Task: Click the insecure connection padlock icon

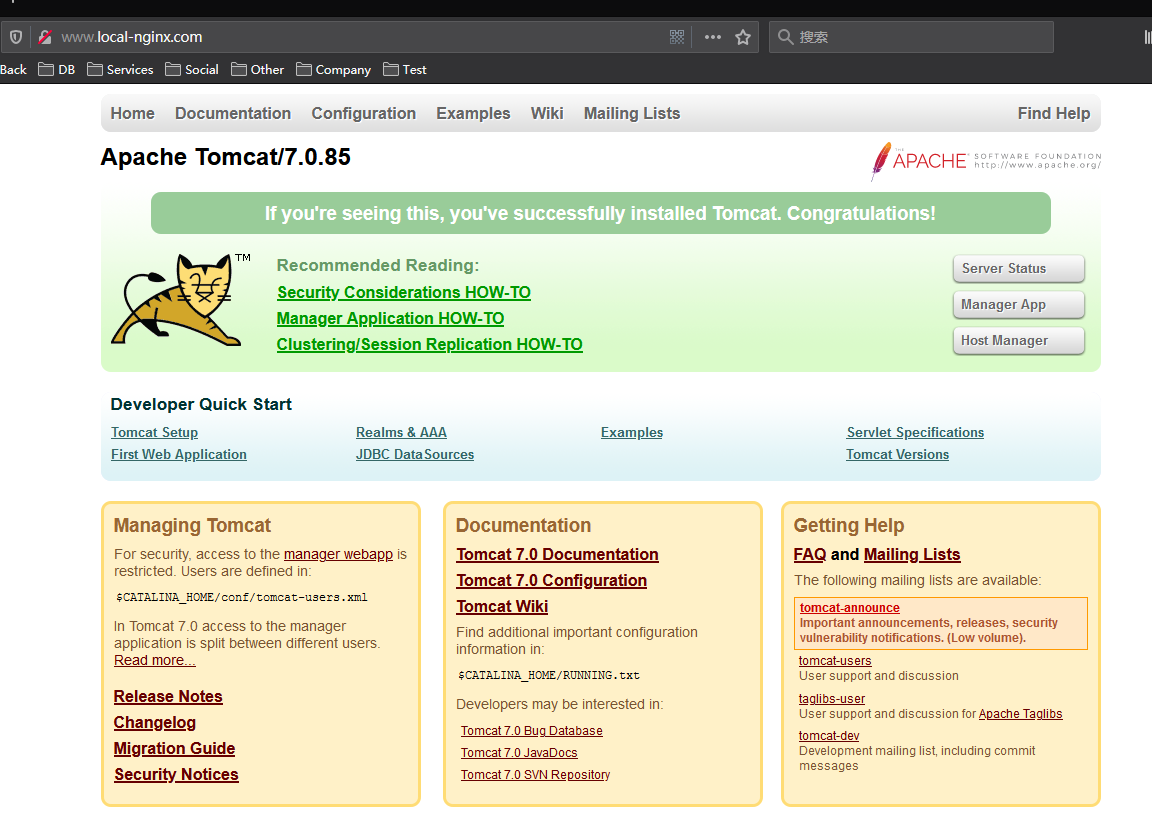Action: (x=44, y=37)
